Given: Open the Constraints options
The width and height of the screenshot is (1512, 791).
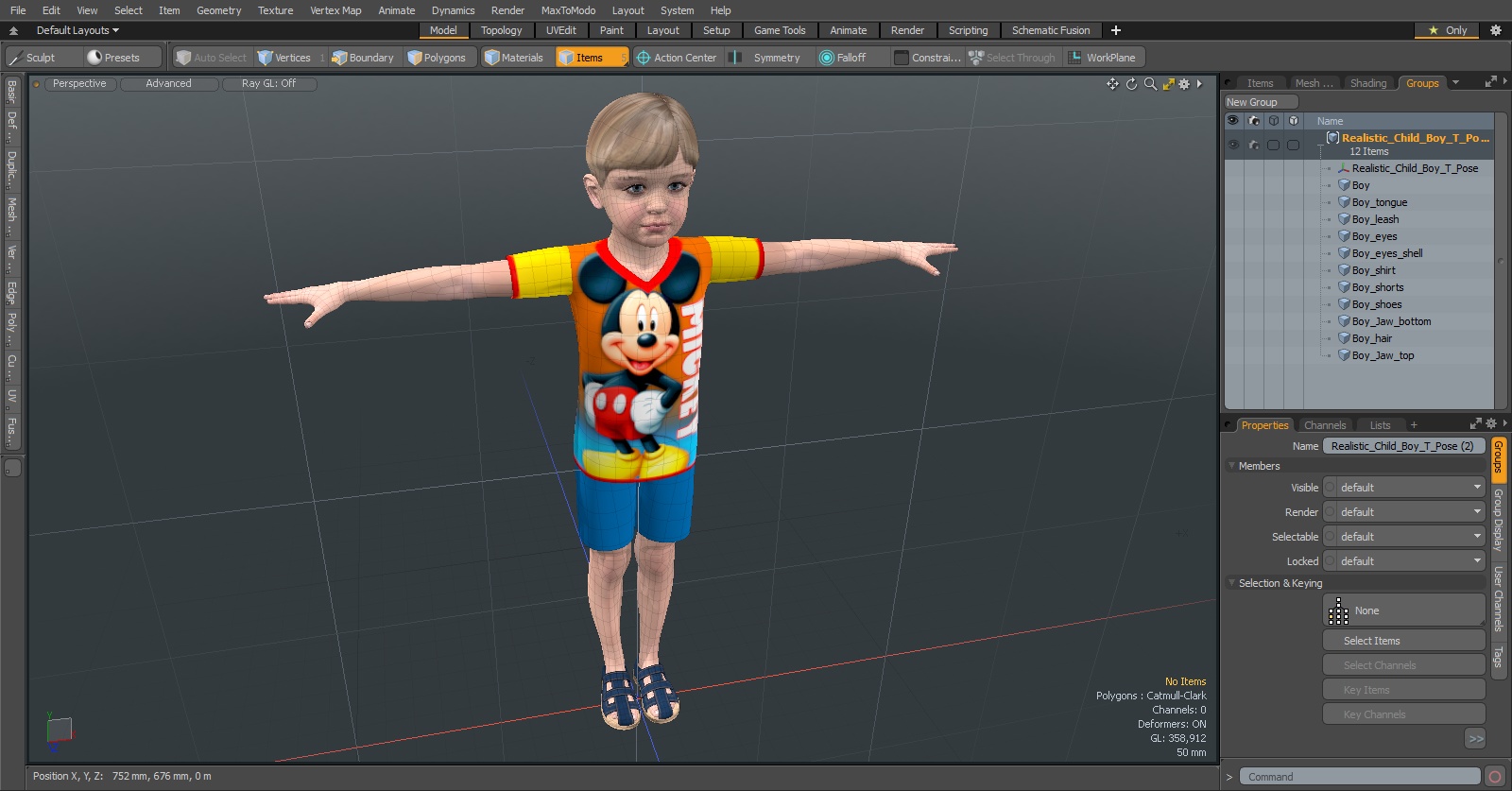Looking at the screenshot, I should [927, 58].
